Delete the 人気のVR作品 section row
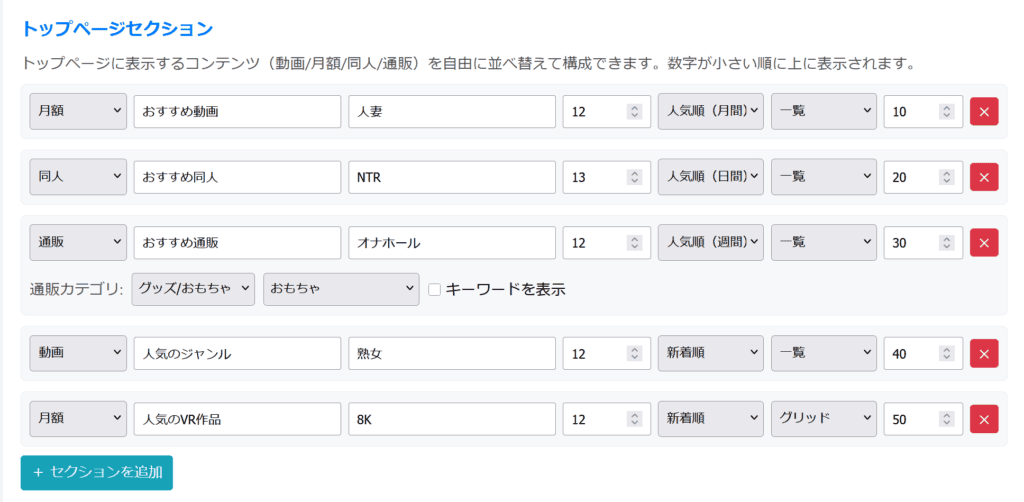 [983, 420]
